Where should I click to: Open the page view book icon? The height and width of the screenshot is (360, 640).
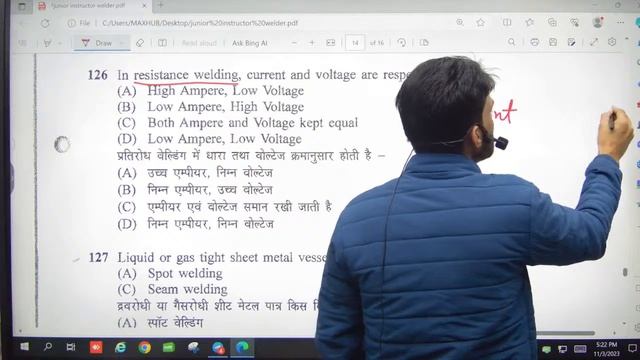point(162,43)
